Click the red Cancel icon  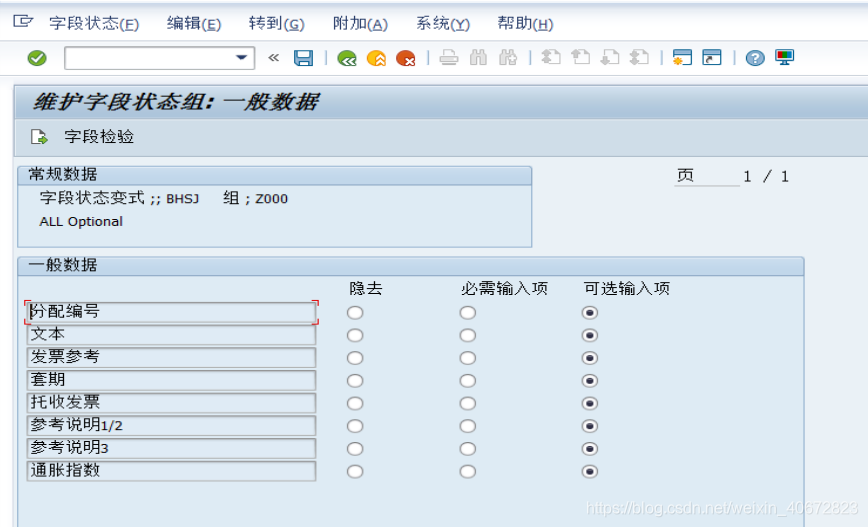tap(406, 58)
